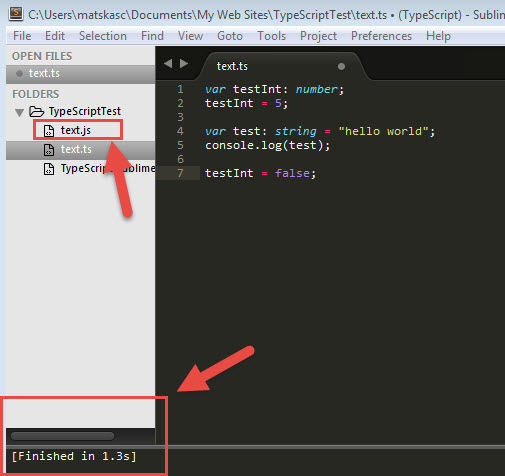Collapse the TypeScriptTest folder arrow
This screenshot has height=476, width=505.
pos(19,113)
